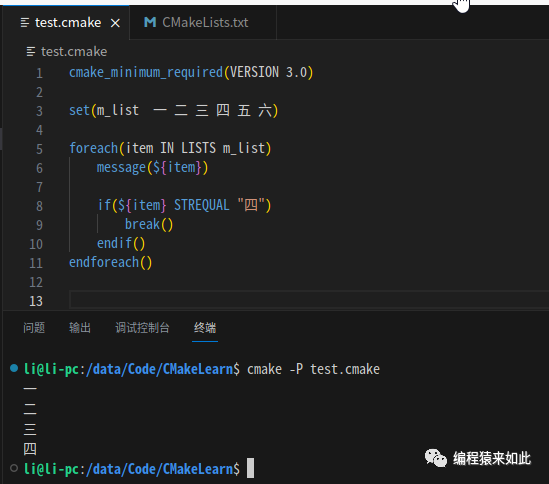Click 'VERSION 3.0' text in line 1
The image size is (549, 484).
click(268, 72)
